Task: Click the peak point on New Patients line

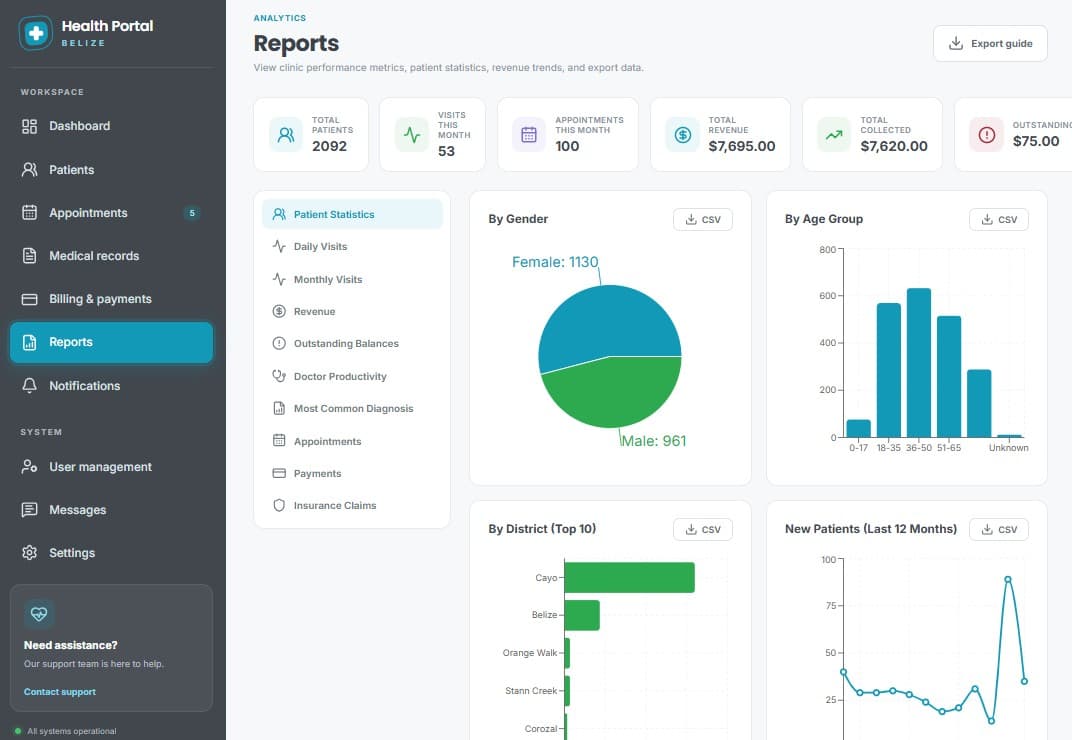Action: tap(1008, 579)
